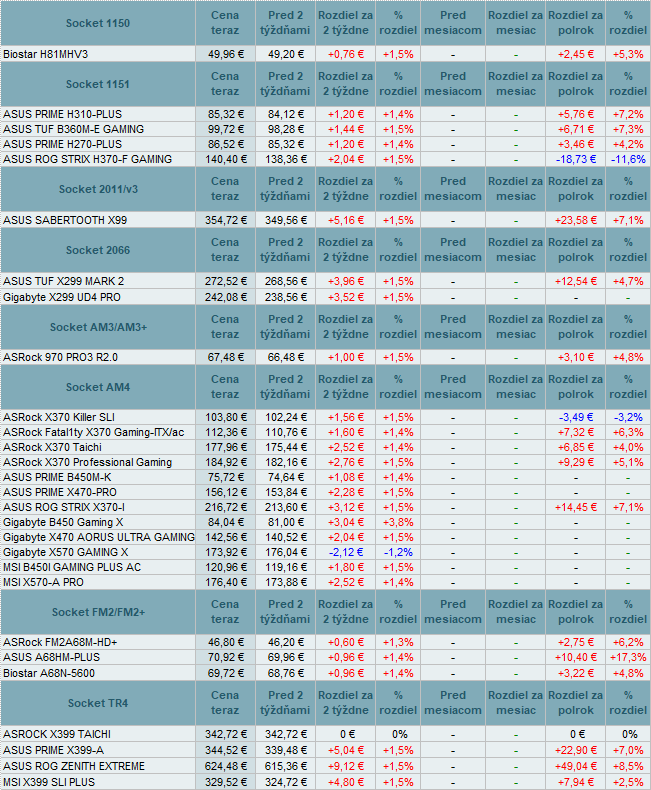Click Pred 2 týždňami header in Socket 1151 section

click(285, 84)
